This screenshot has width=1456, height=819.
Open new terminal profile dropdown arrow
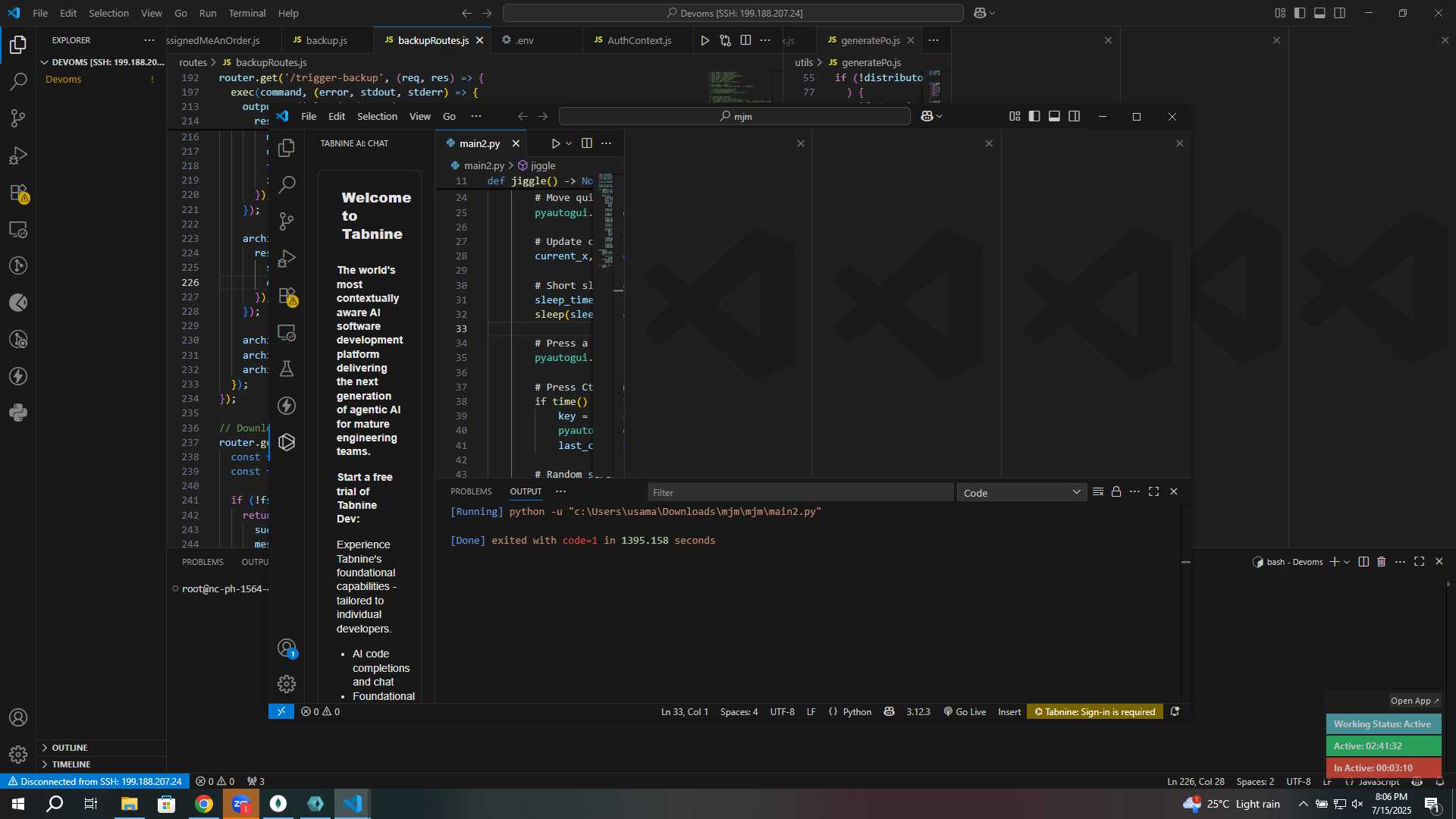pos(1347,562)
